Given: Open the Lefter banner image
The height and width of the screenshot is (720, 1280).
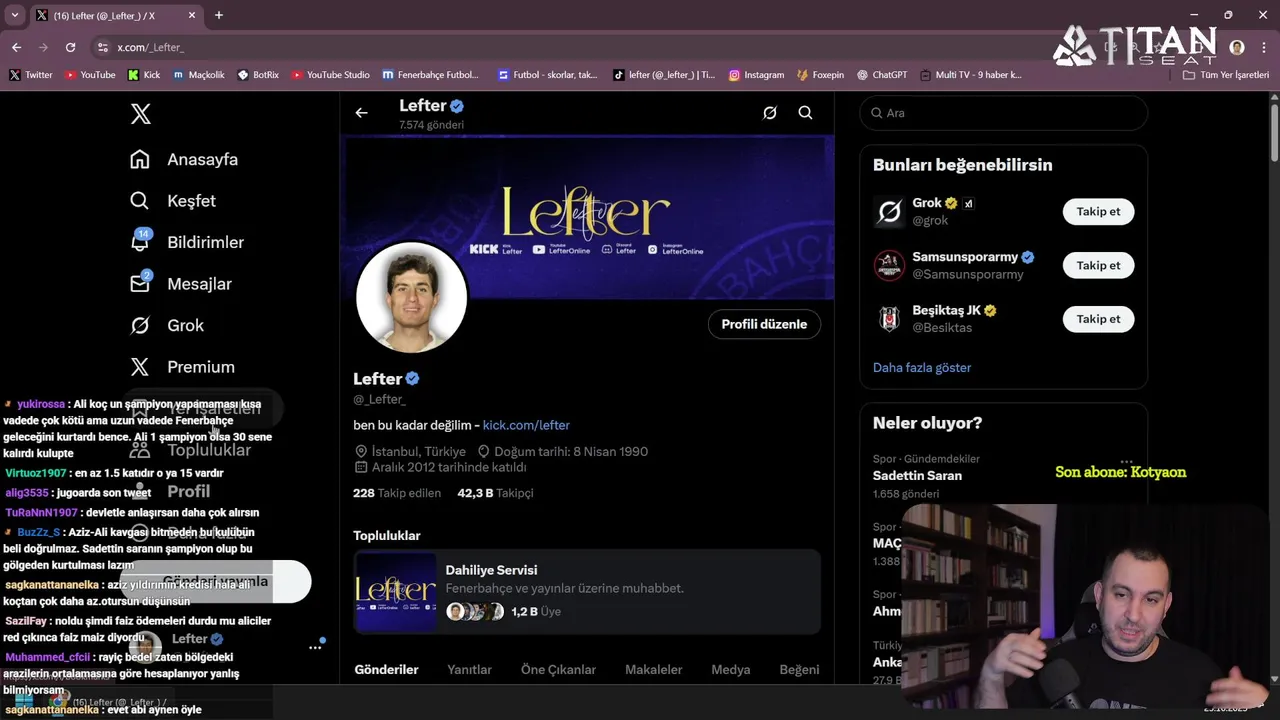Looking at the screenshot, I should pos(587,217).
